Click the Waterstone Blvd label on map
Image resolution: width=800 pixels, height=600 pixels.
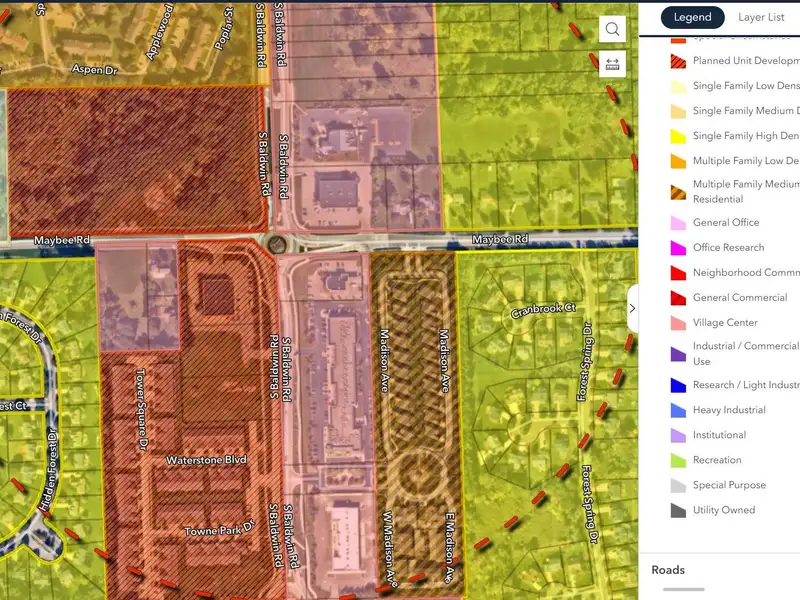pyautogui.click(x=206, y=460)
